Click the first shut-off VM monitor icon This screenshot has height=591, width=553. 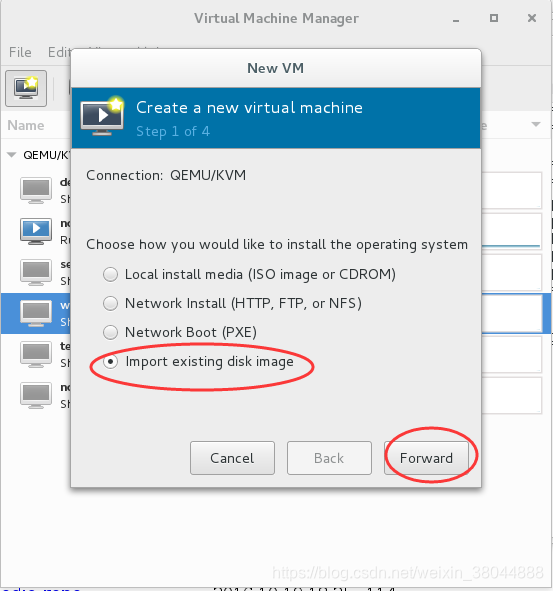pos(36,190)
